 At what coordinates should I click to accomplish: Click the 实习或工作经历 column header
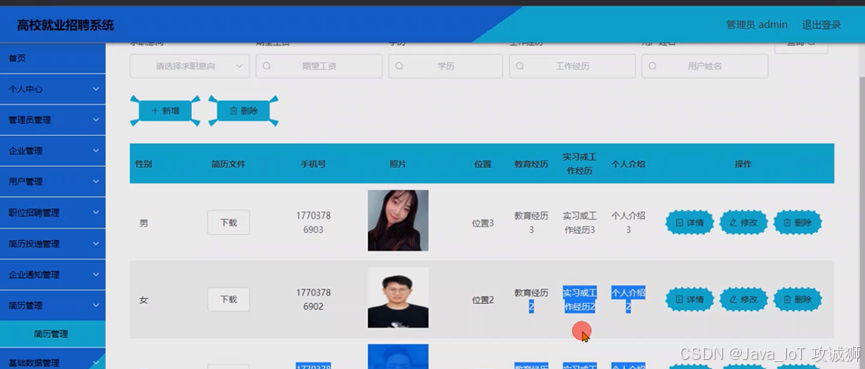(x=580, y=164)
